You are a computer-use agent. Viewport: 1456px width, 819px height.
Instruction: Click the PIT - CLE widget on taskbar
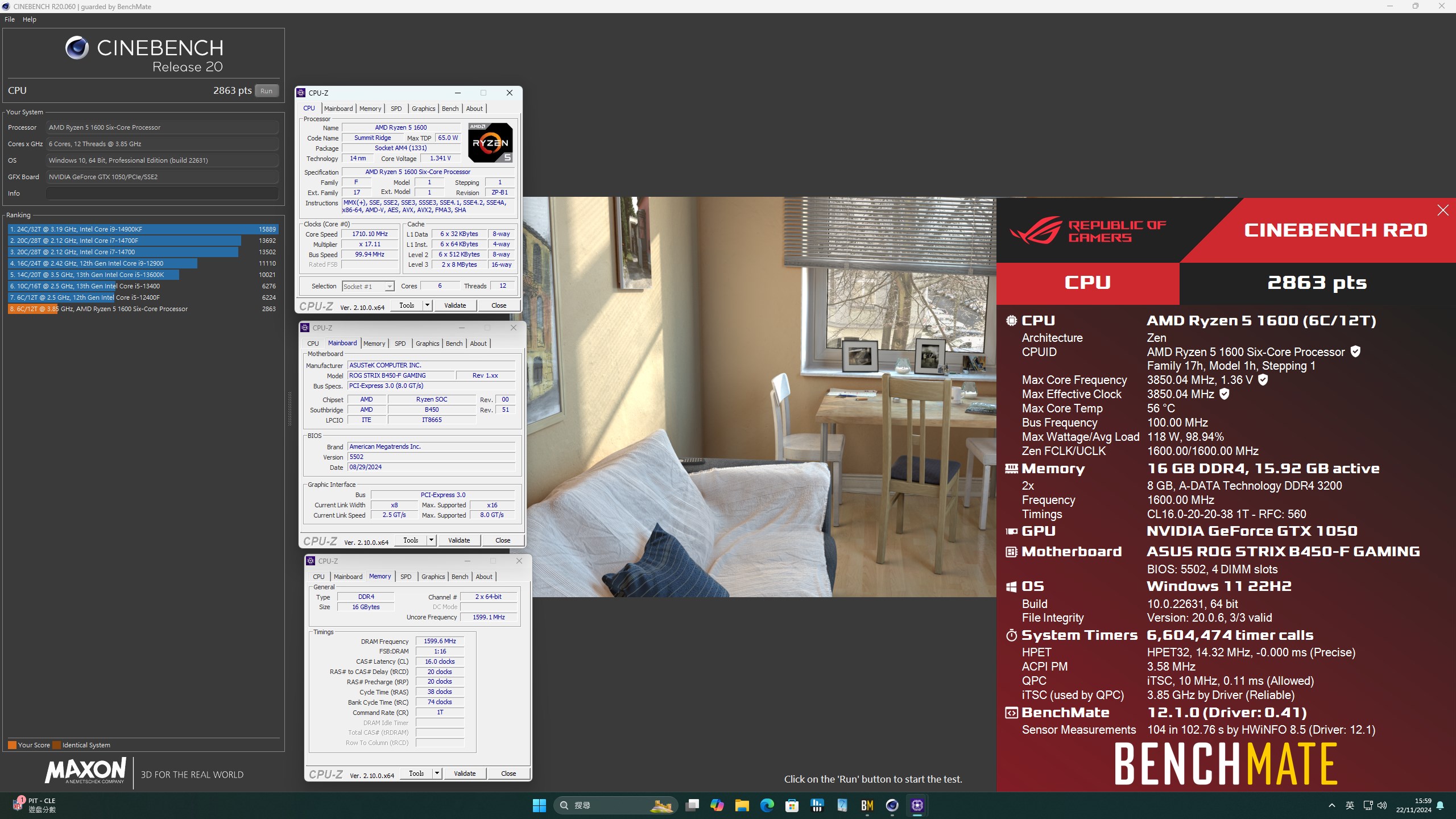tap(34, 805)
